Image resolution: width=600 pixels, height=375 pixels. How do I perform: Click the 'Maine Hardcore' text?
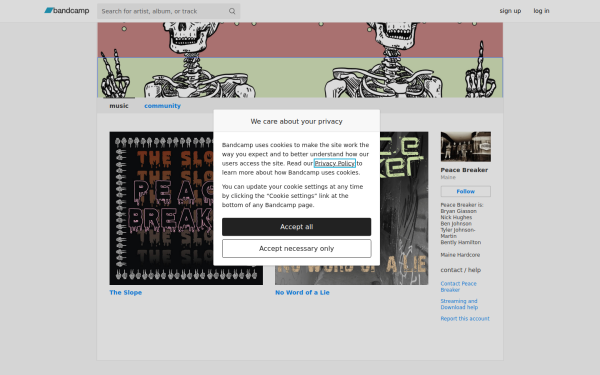coord(460,255)
